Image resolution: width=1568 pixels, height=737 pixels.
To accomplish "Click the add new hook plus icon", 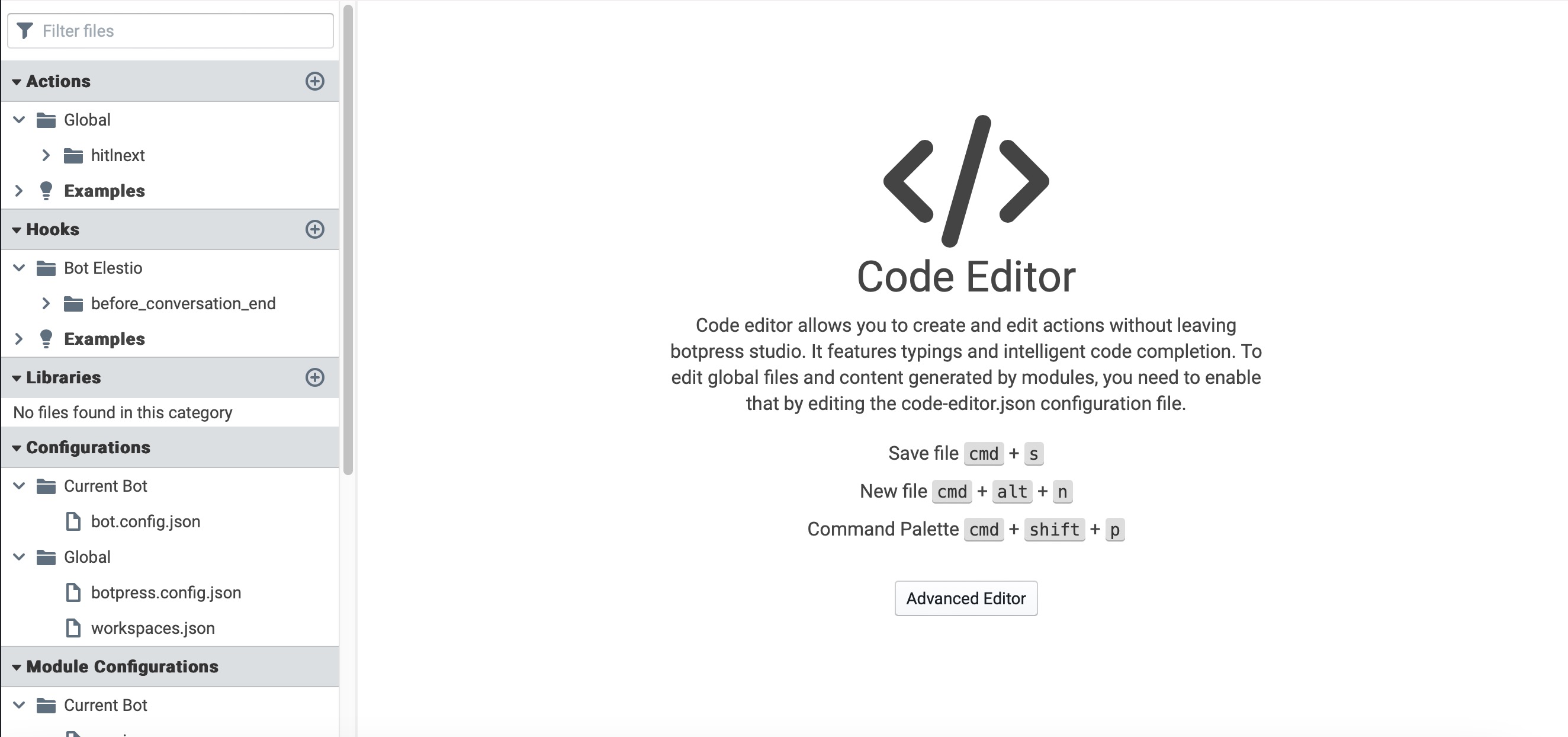I will (314, 230).
